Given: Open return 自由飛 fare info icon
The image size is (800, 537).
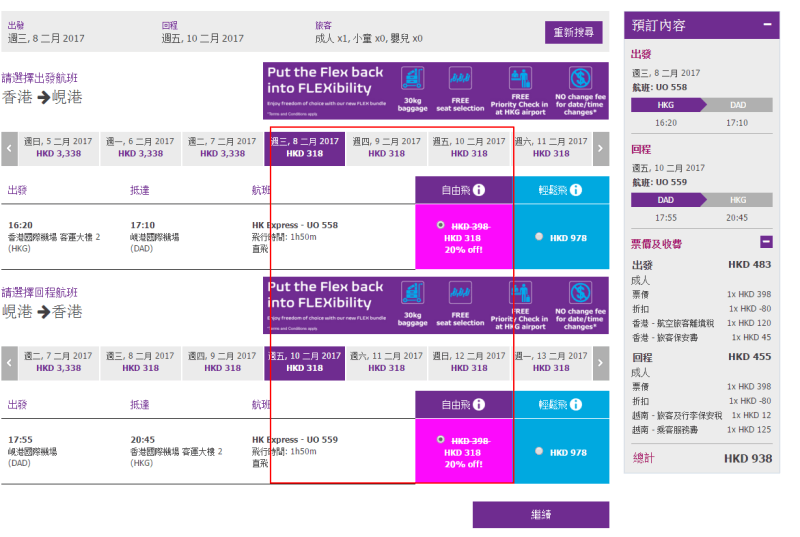Looking at the screenshot, I should click(x=479, y=404).
